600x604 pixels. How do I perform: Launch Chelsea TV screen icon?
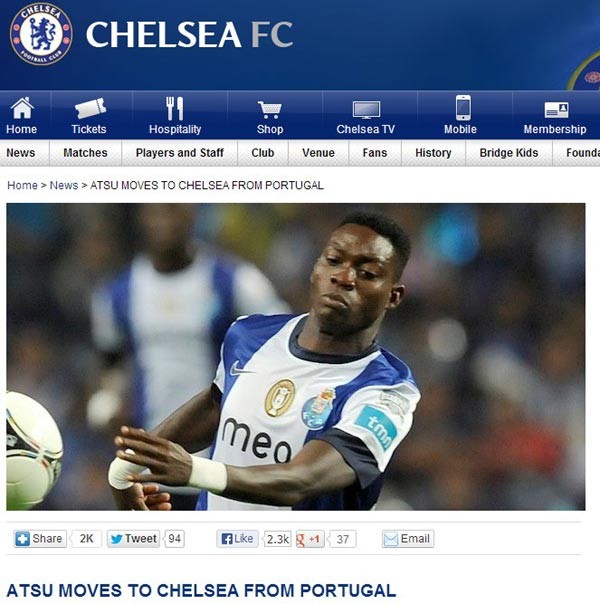pyautogui.click(x=366, y=110)
